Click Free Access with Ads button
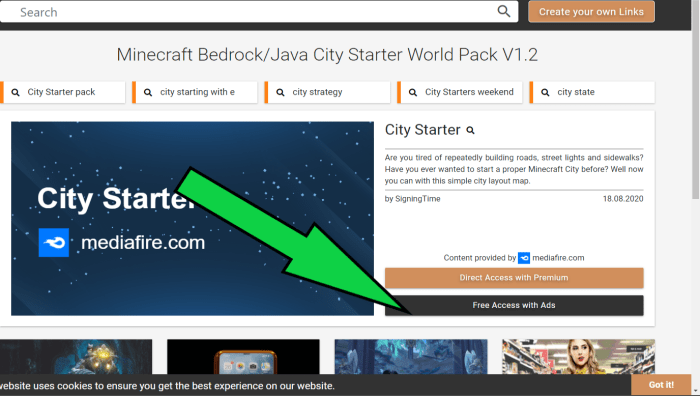The height and width of the screenshot is (396, 700). 514,305
